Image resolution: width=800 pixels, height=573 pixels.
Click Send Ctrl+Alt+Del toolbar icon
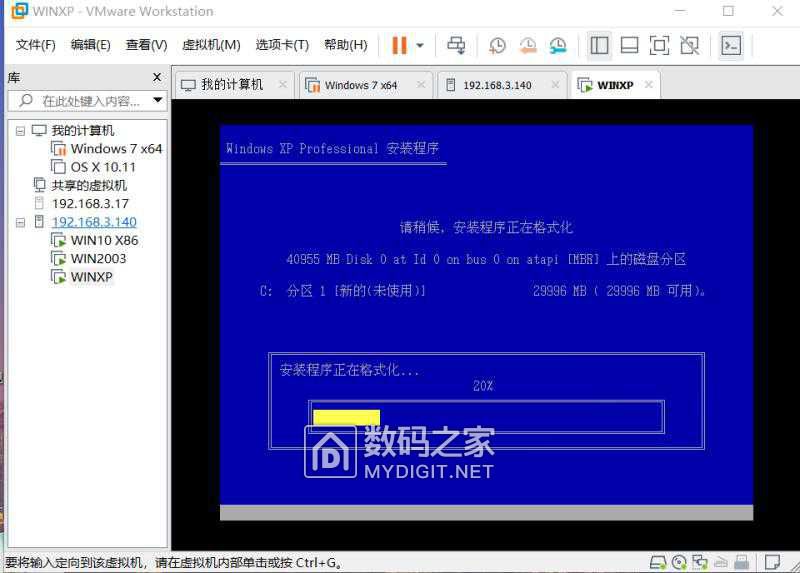[x=456, y=45]
